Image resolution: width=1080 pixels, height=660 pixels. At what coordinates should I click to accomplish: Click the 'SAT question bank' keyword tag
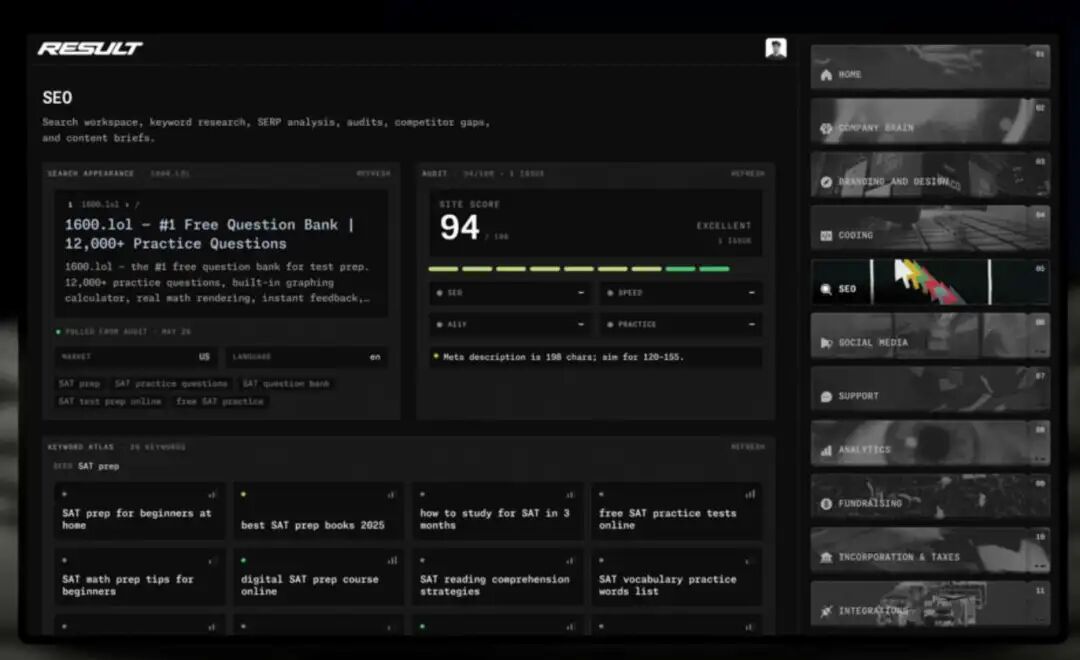[286, 384]
